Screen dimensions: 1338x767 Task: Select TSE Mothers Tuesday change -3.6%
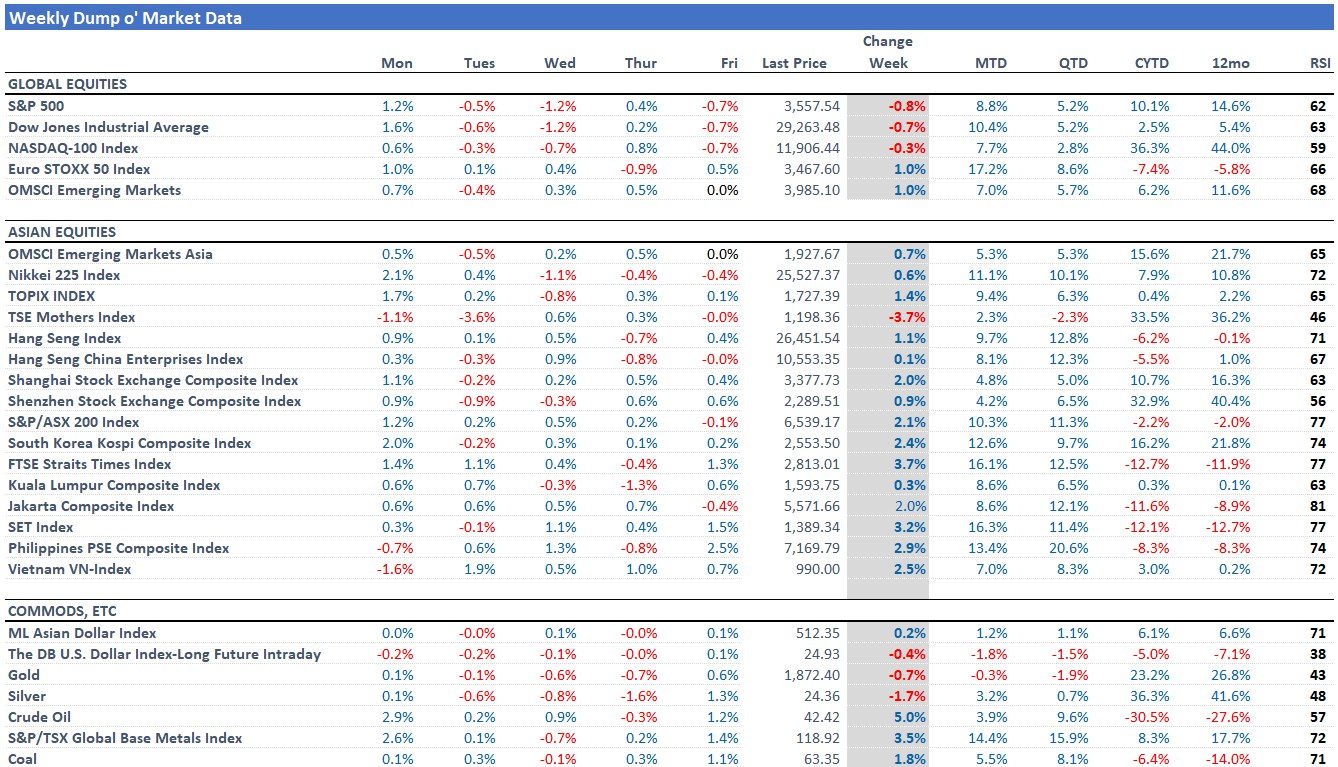click(477, 317)
